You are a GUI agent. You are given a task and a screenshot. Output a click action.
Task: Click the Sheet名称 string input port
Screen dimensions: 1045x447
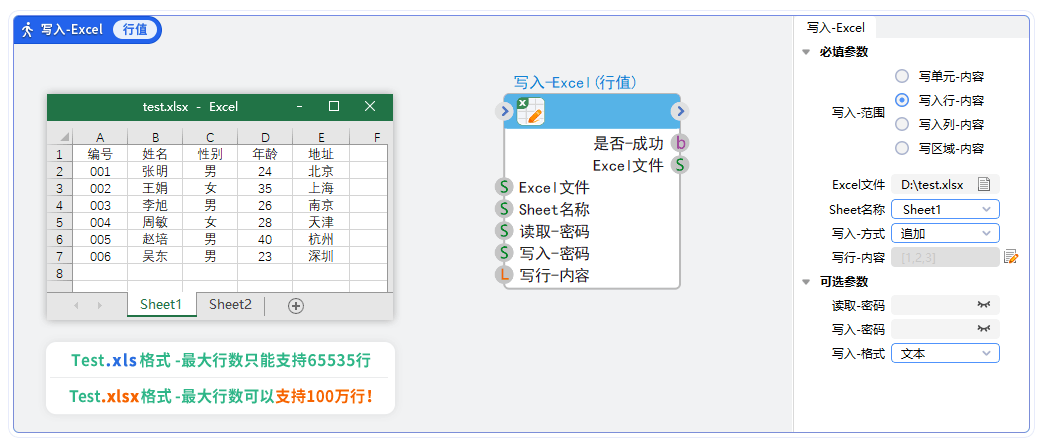505,209
